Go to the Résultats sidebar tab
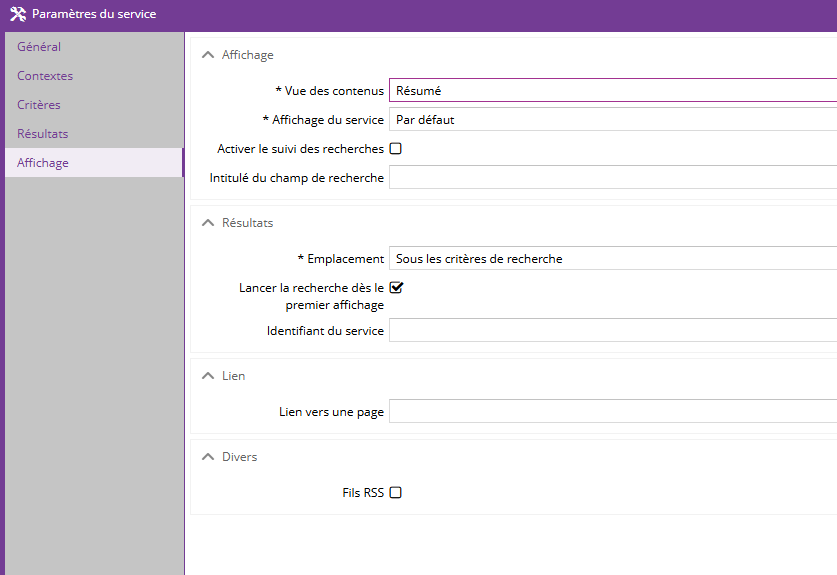The width and height of the screenshot is (837, 575). pos(43,134)
